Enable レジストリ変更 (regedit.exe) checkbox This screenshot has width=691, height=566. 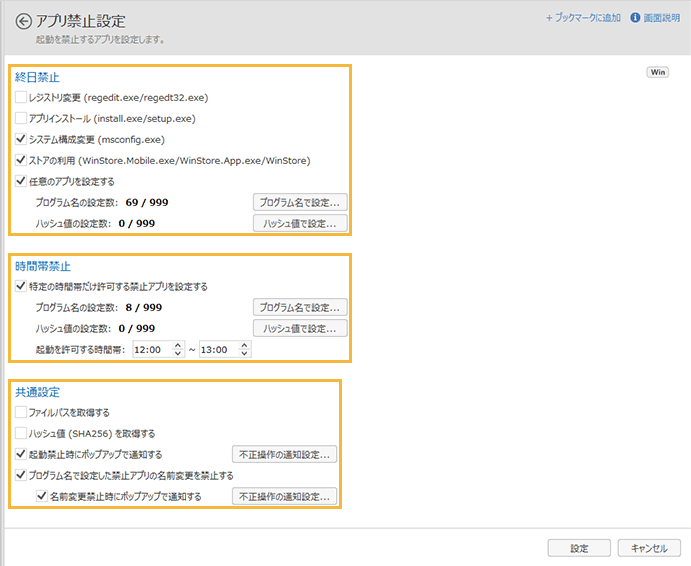(x=21, y=97)
